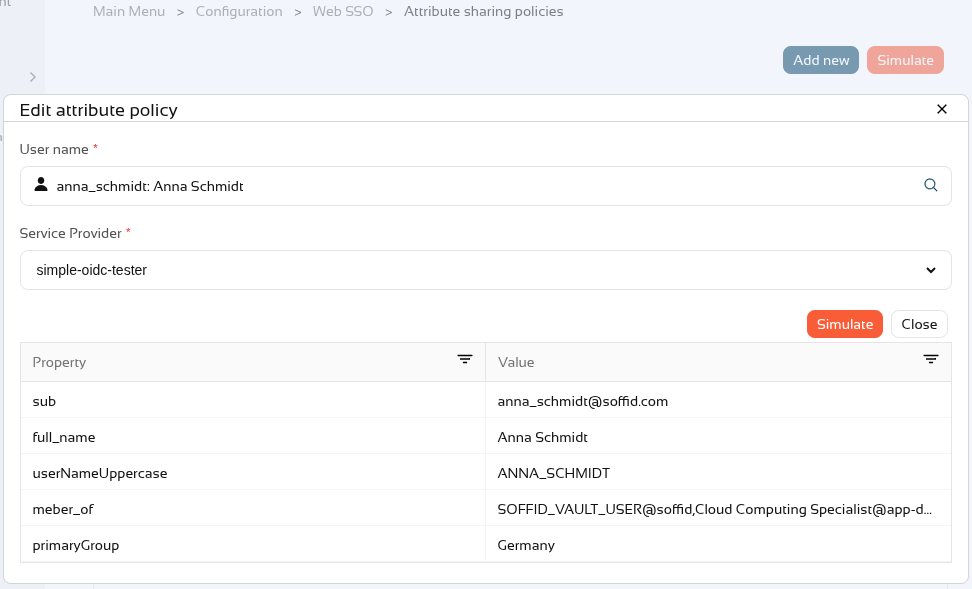Select Attribute sharing policies breadcrumb
Viewport: 972px width, 589px height.
pos(484,11)
